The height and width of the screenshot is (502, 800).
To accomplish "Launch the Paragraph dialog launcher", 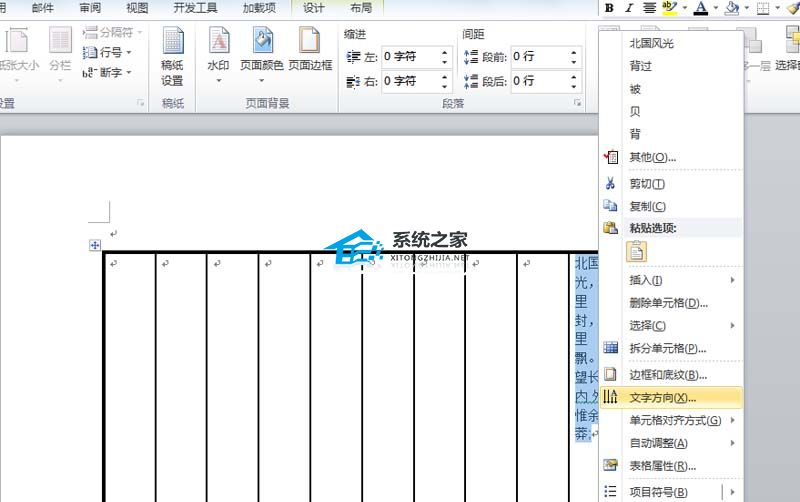I will pyautogui.click(x=577, y=103).
